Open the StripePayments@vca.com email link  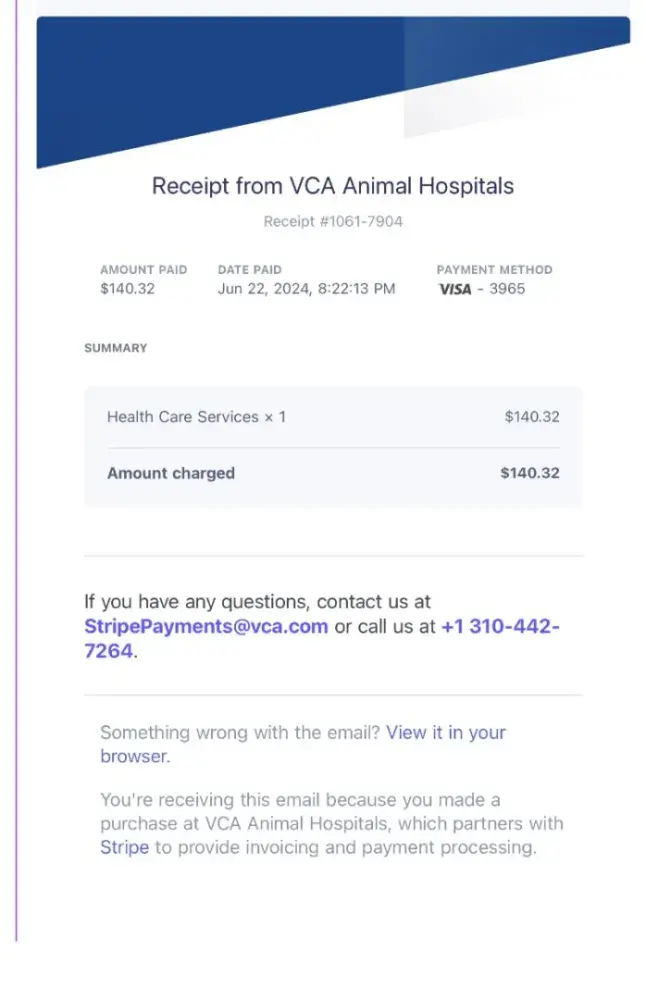pos(206,627)
